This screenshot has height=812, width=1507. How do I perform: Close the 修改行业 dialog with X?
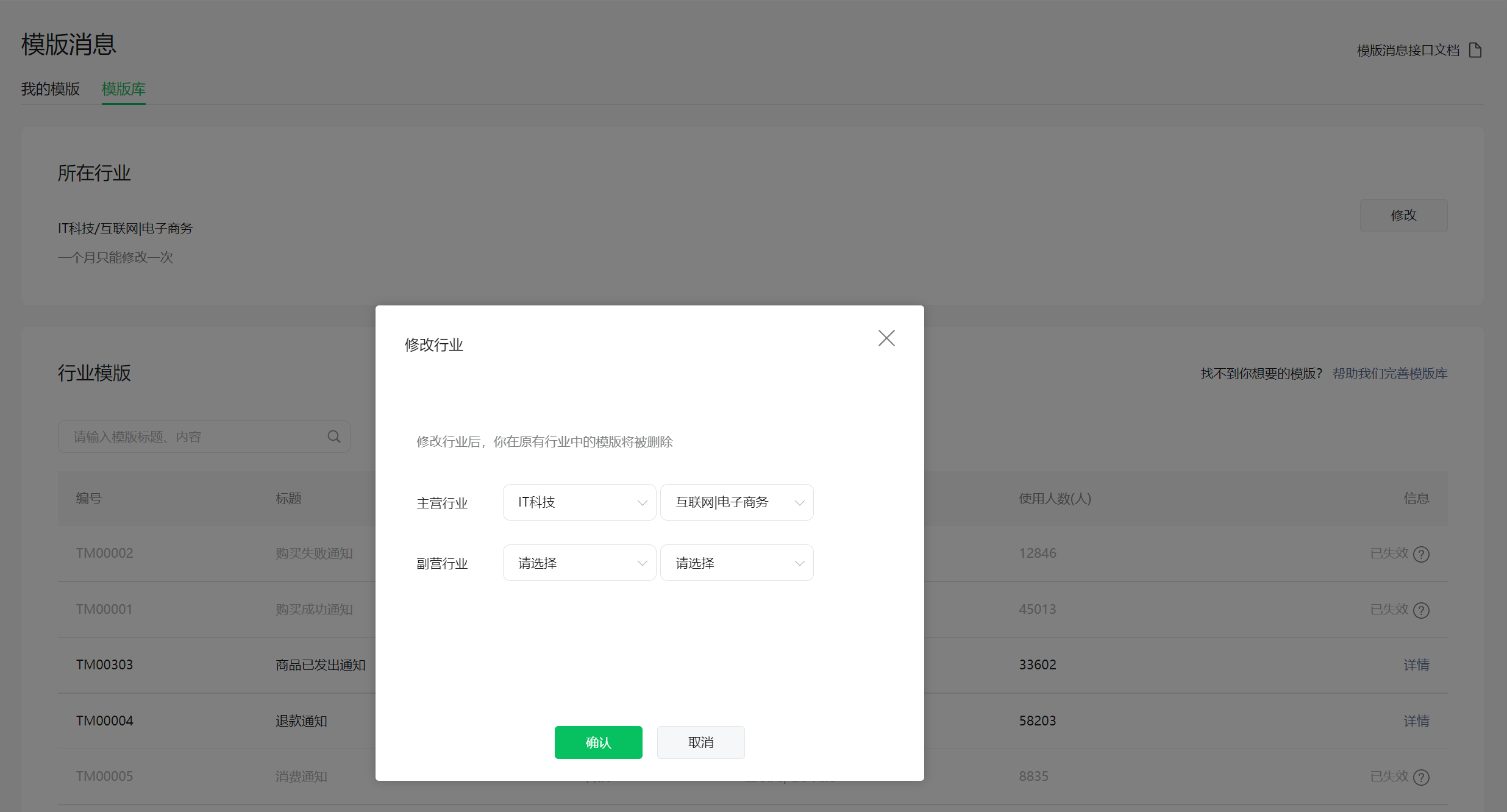click(x=886, y=338)
